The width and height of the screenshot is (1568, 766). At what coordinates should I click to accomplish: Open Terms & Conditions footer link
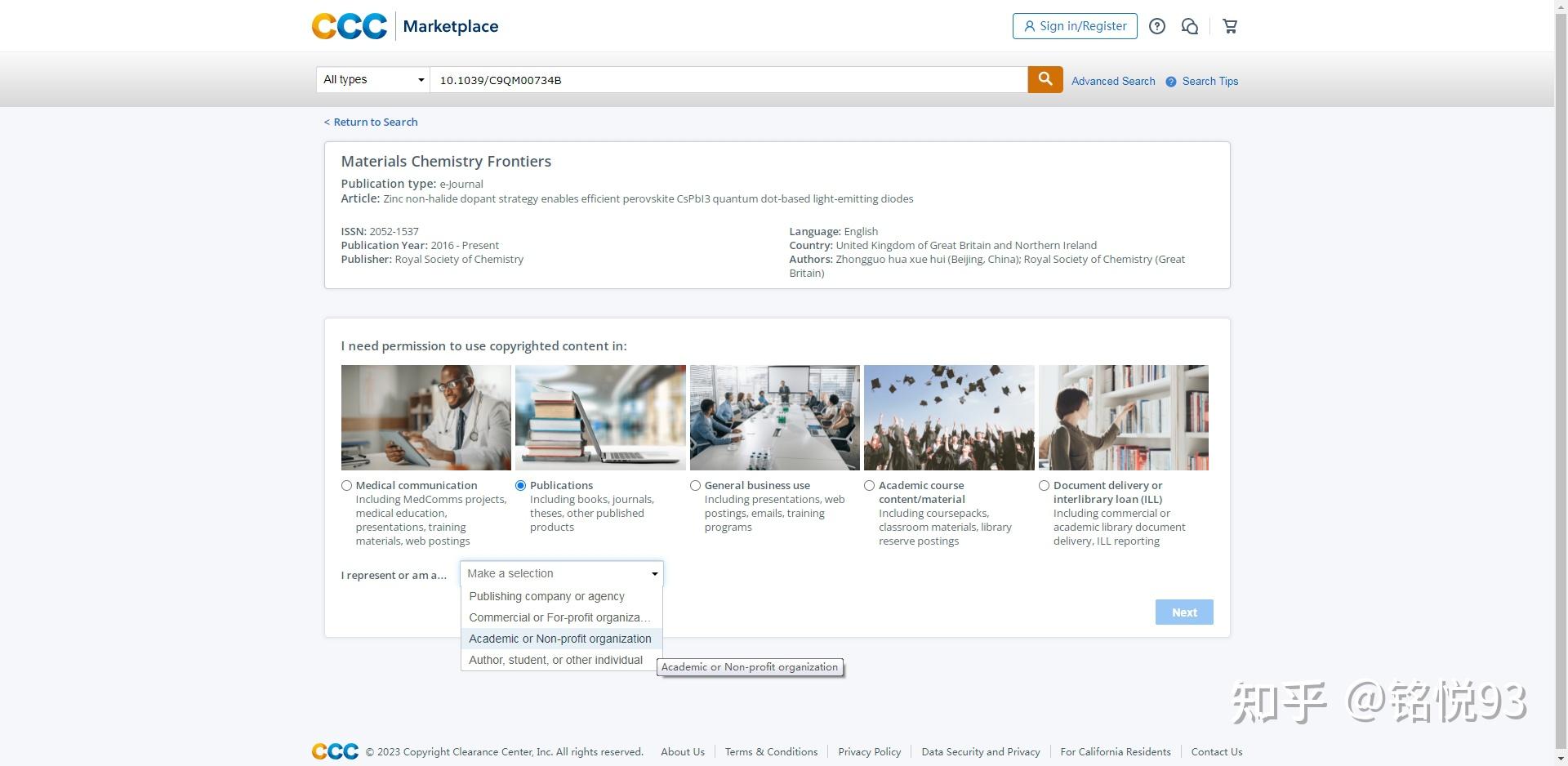(771, 751)
